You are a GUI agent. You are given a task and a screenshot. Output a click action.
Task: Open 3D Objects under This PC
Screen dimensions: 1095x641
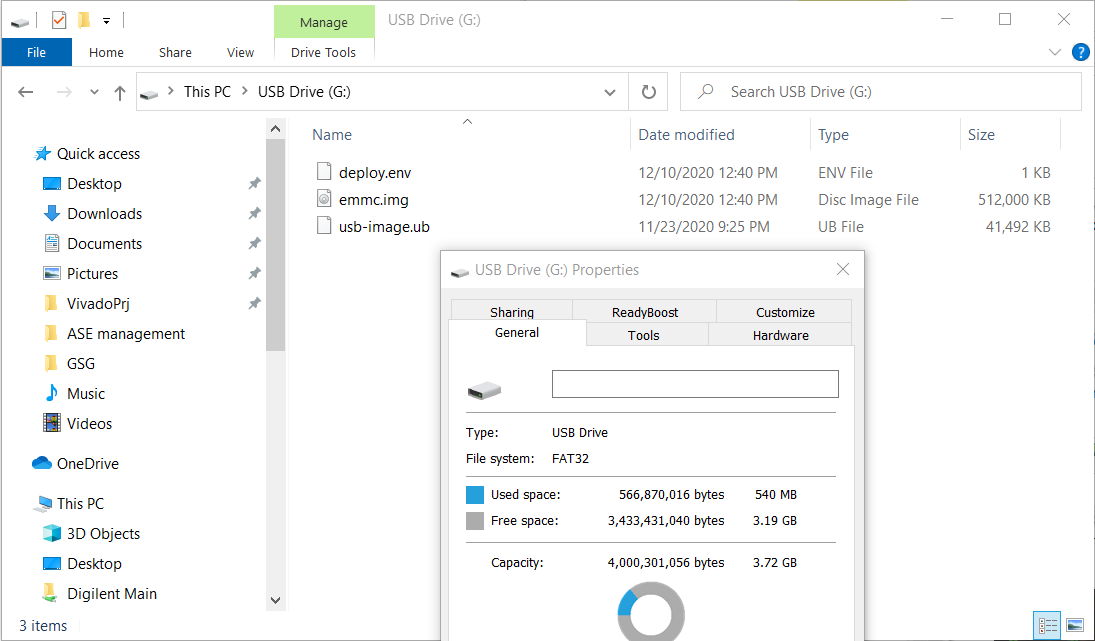[x=103, y=533]
